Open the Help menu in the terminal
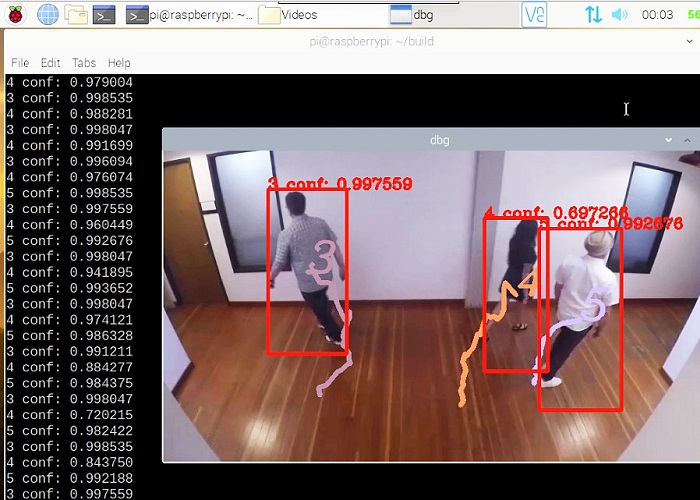700x500 pixels. (x=119, y=62)
